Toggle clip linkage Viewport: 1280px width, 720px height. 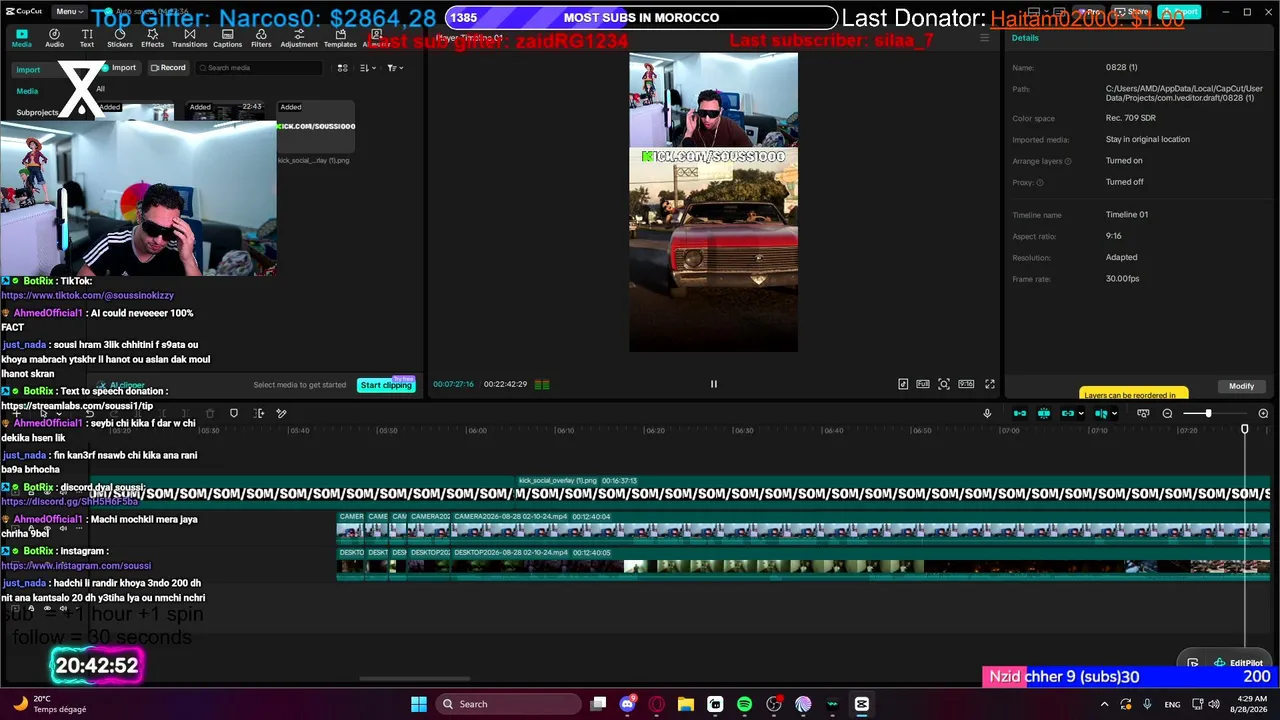pos(1068,413)
